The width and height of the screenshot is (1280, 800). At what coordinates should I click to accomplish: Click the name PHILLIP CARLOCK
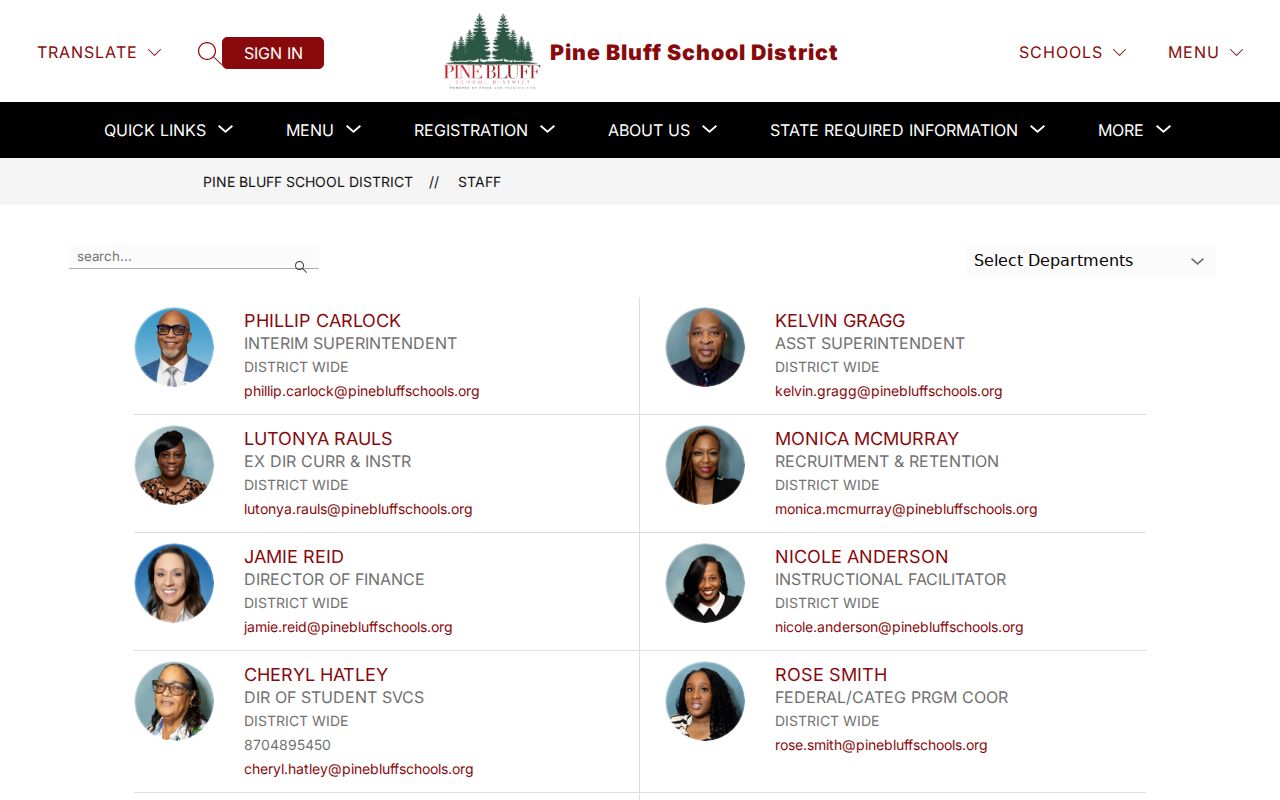coord(322,321)
